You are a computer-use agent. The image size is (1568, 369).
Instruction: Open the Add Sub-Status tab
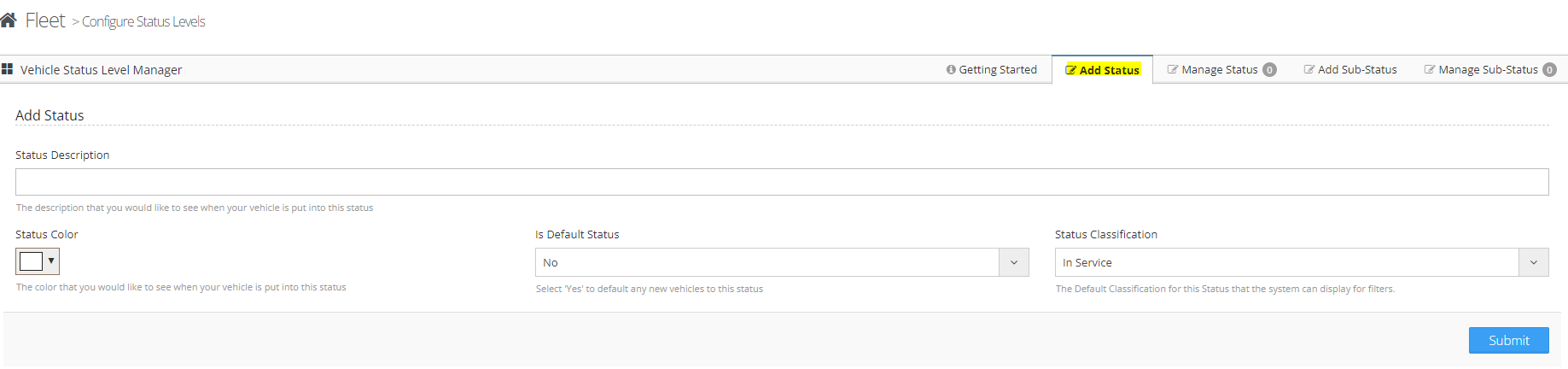[1357, 70]
